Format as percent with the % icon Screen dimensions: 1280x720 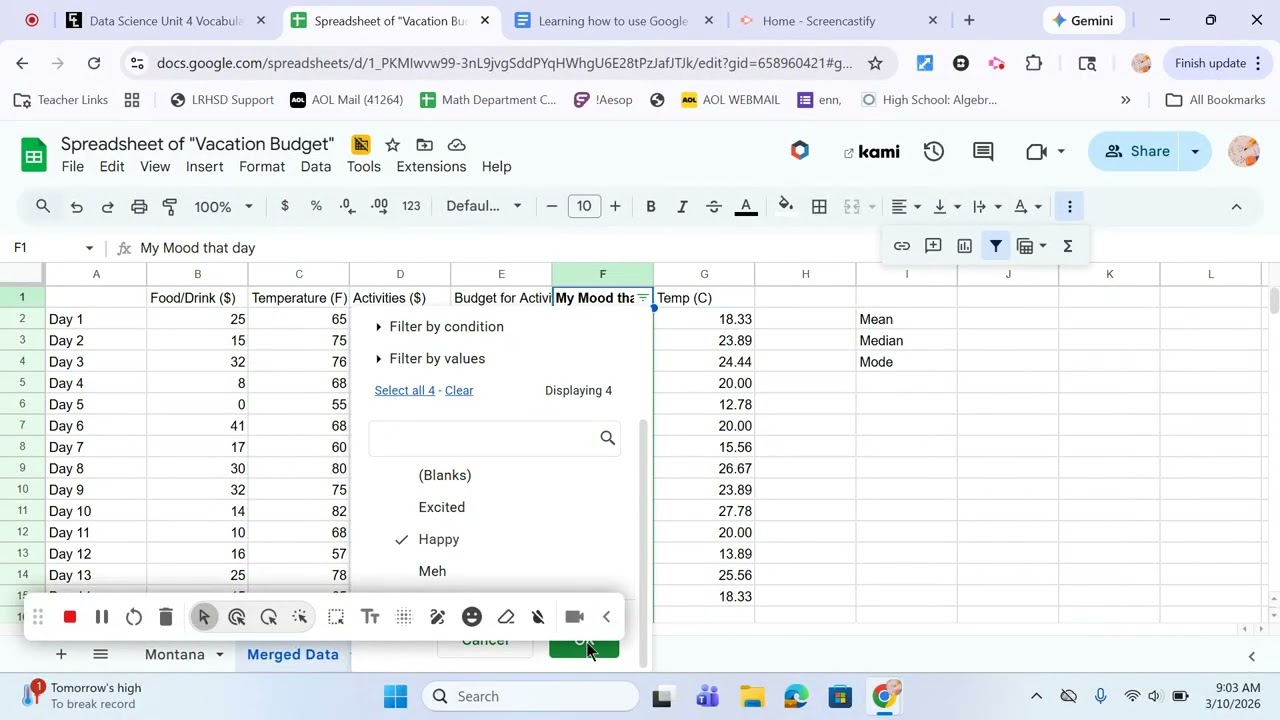[316, 206]
